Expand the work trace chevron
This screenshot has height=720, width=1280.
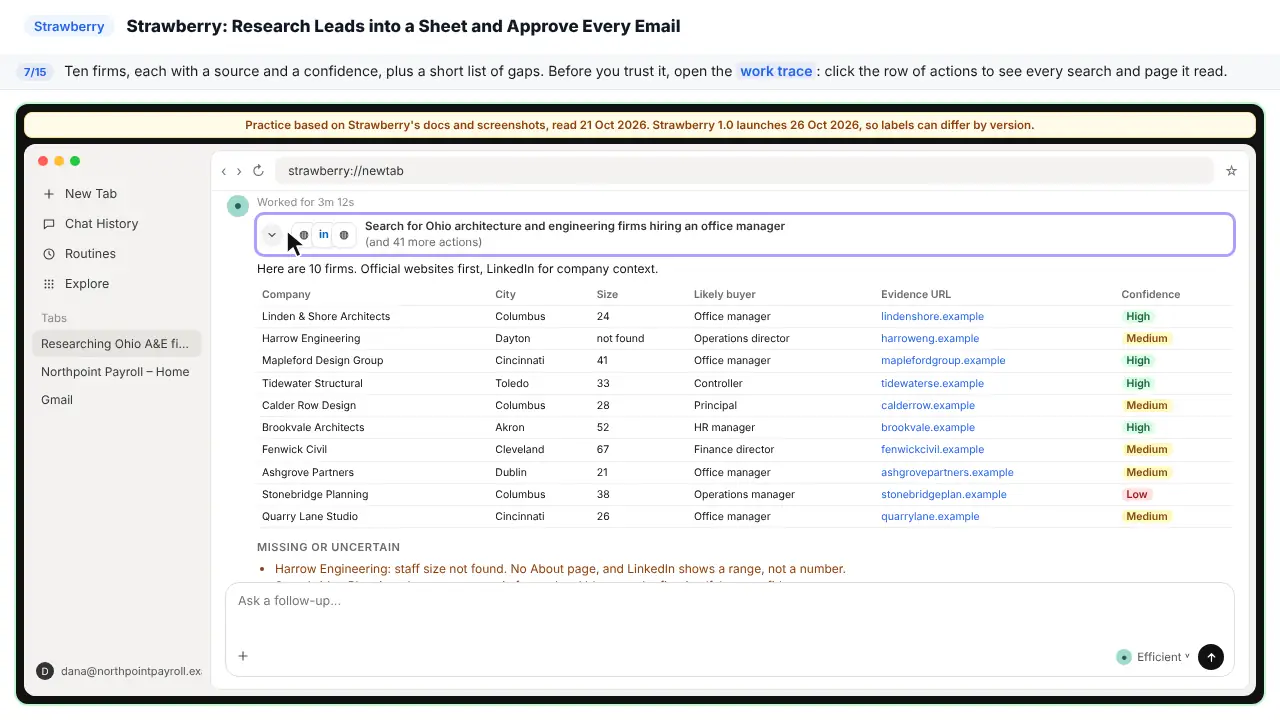point(272,235)
